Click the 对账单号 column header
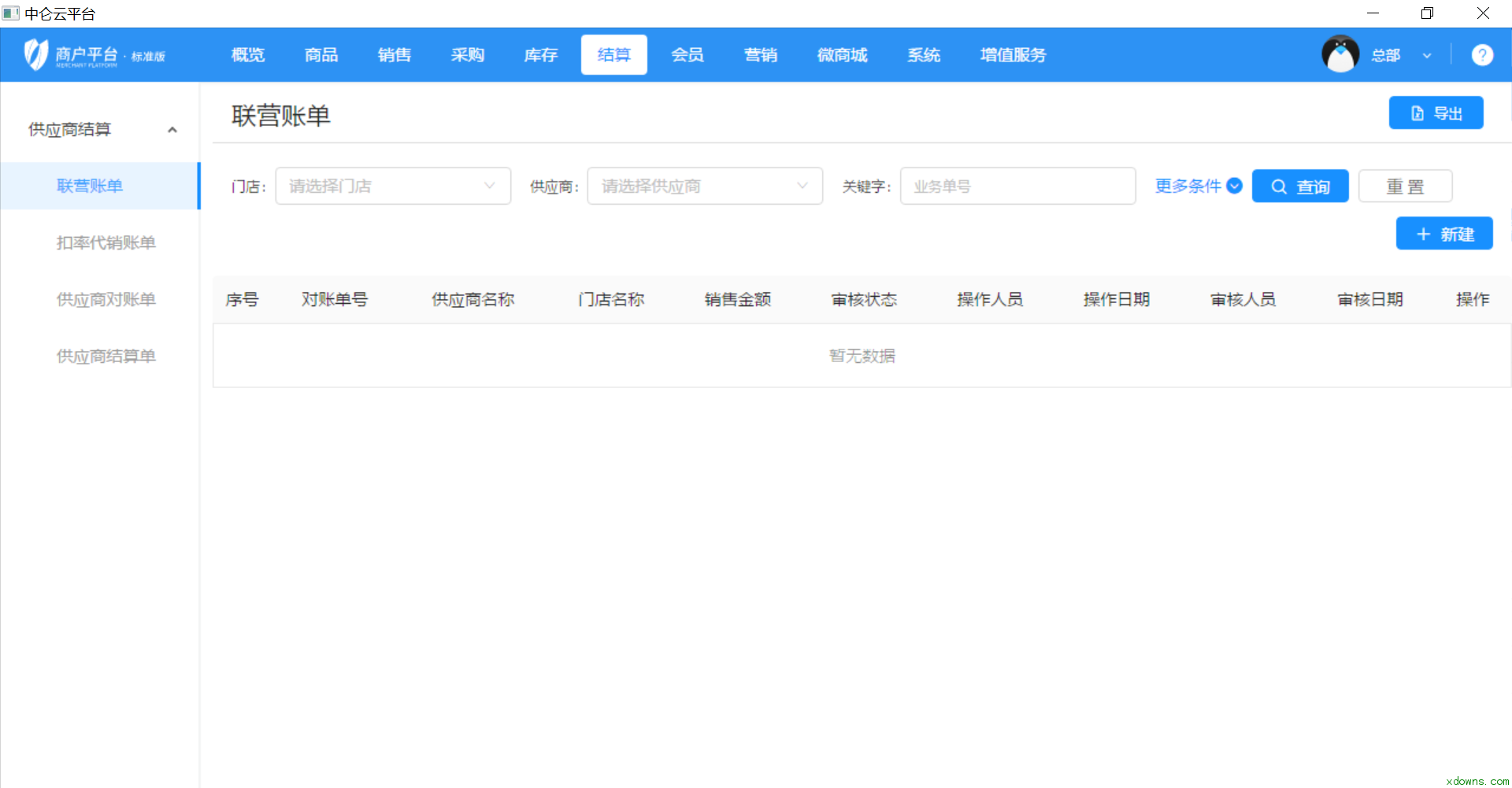 click(x=334, y=299)
